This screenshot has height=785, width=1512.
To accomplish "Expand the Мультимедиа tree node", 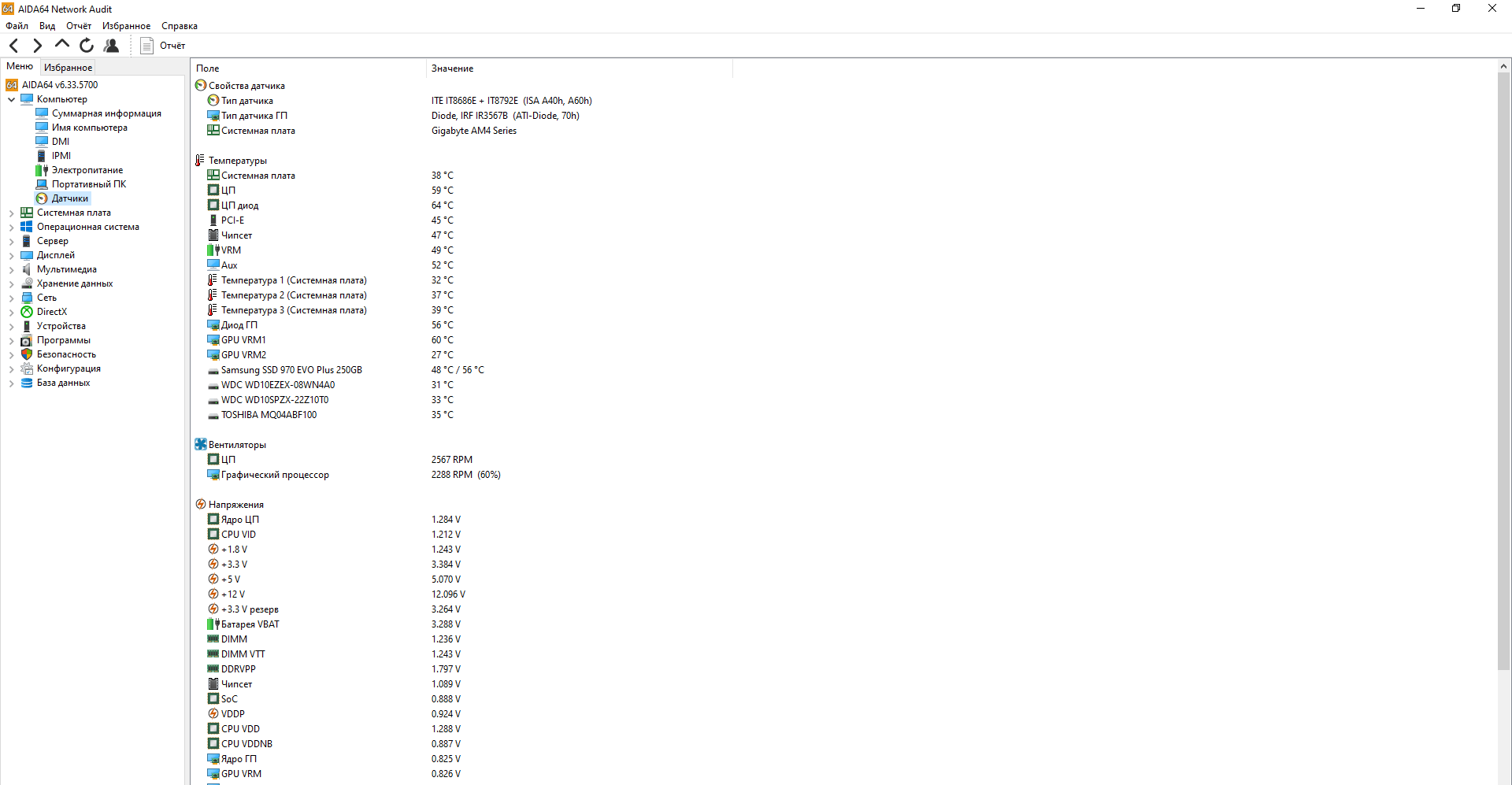I will pyautogui.click(x=11, y=269).
